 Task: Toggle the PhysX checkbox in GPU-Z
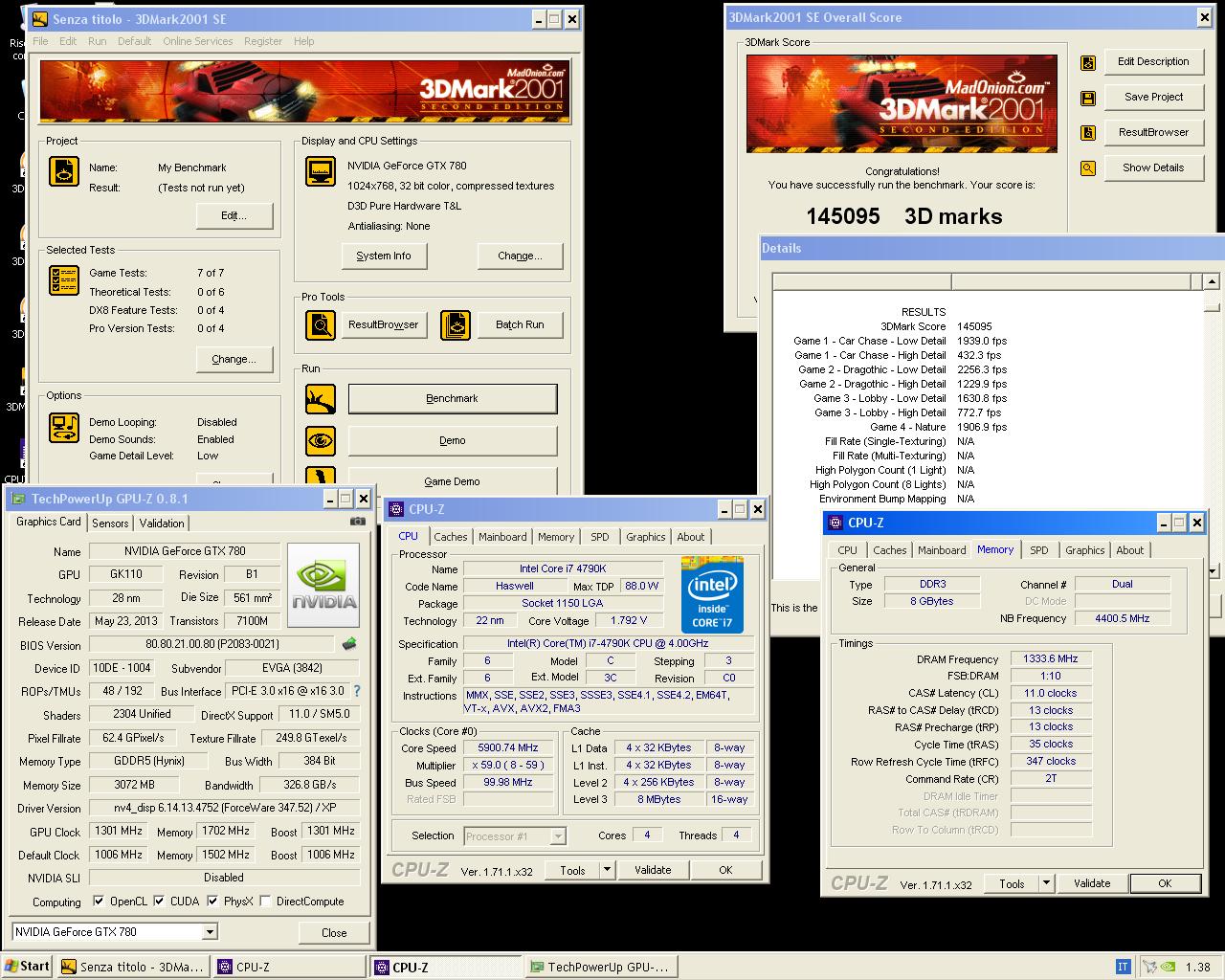tap(212, 901)
